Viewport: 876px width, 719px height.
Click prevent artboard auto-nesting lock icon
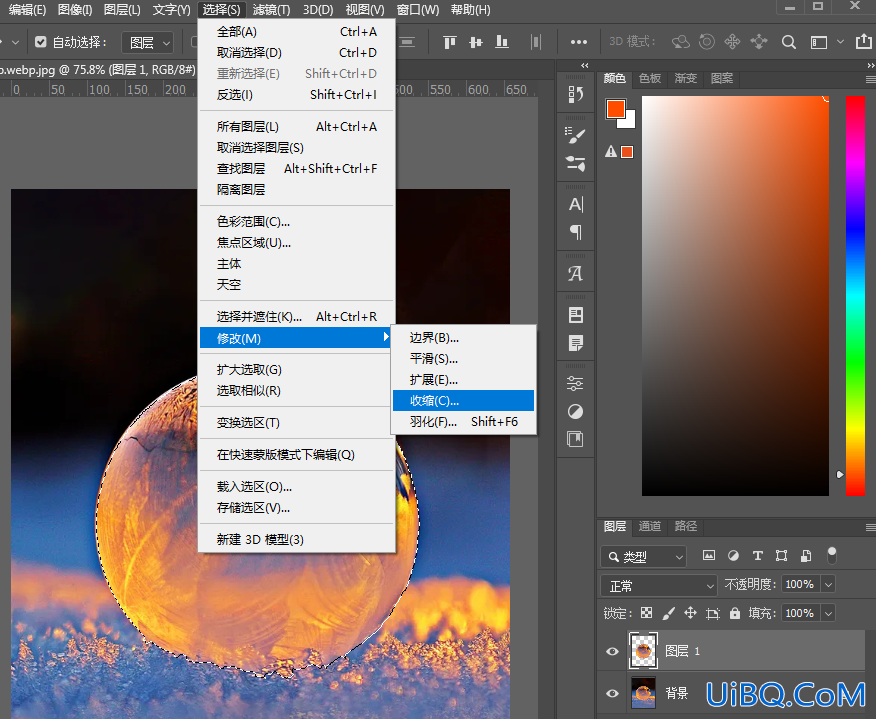point(713,613)
